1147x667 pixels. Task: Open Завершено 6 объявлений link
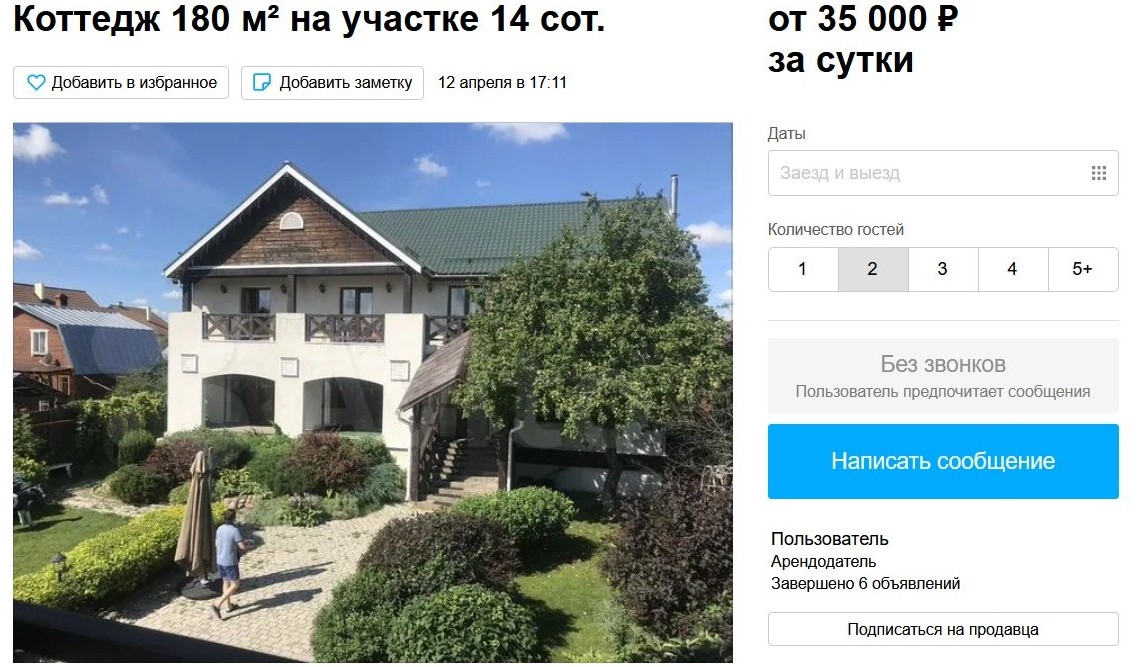865,584
